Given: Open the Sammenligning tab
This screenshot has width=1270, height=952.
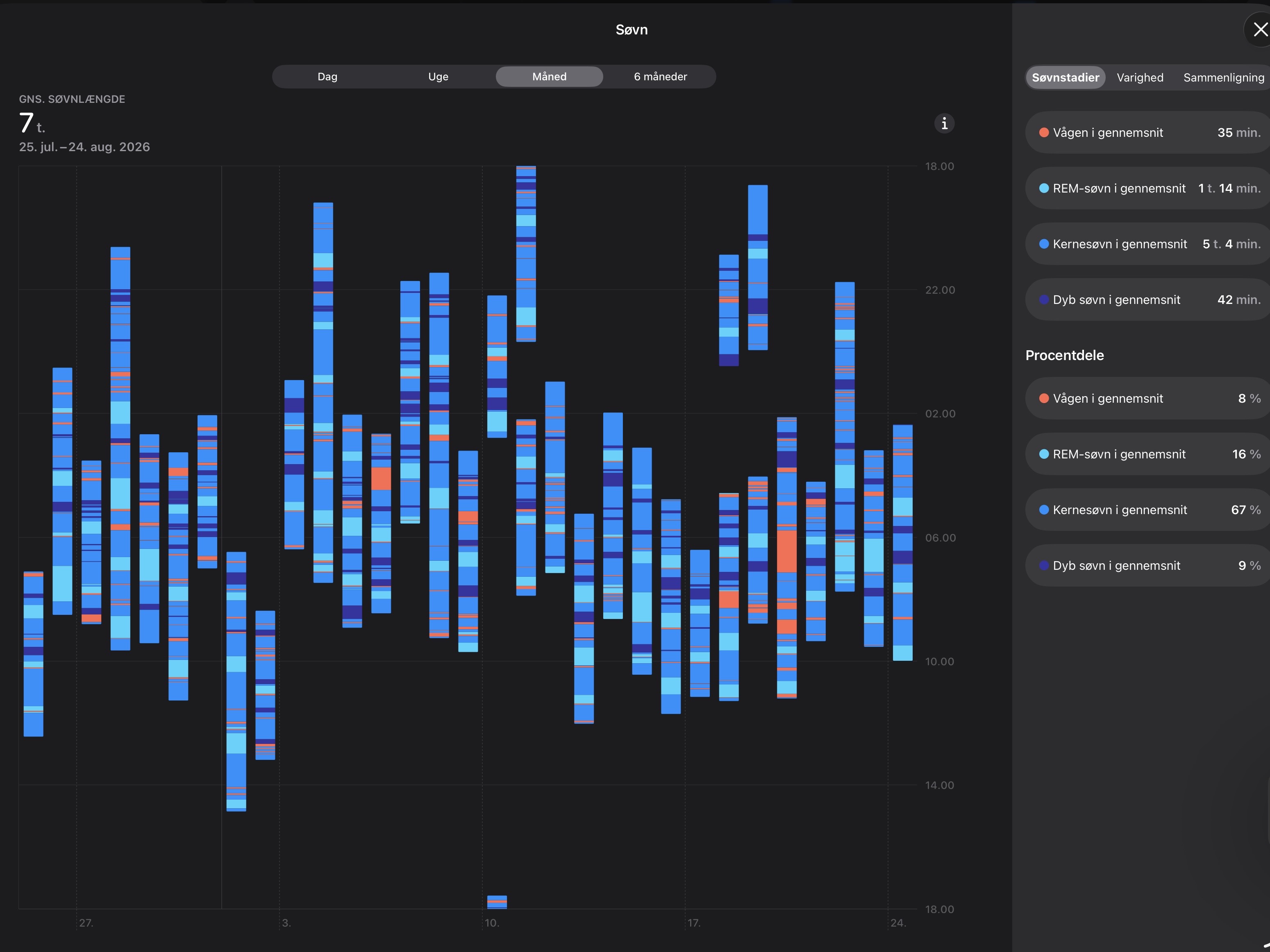Looking at the screenshot, I should tap(1224, 77).
